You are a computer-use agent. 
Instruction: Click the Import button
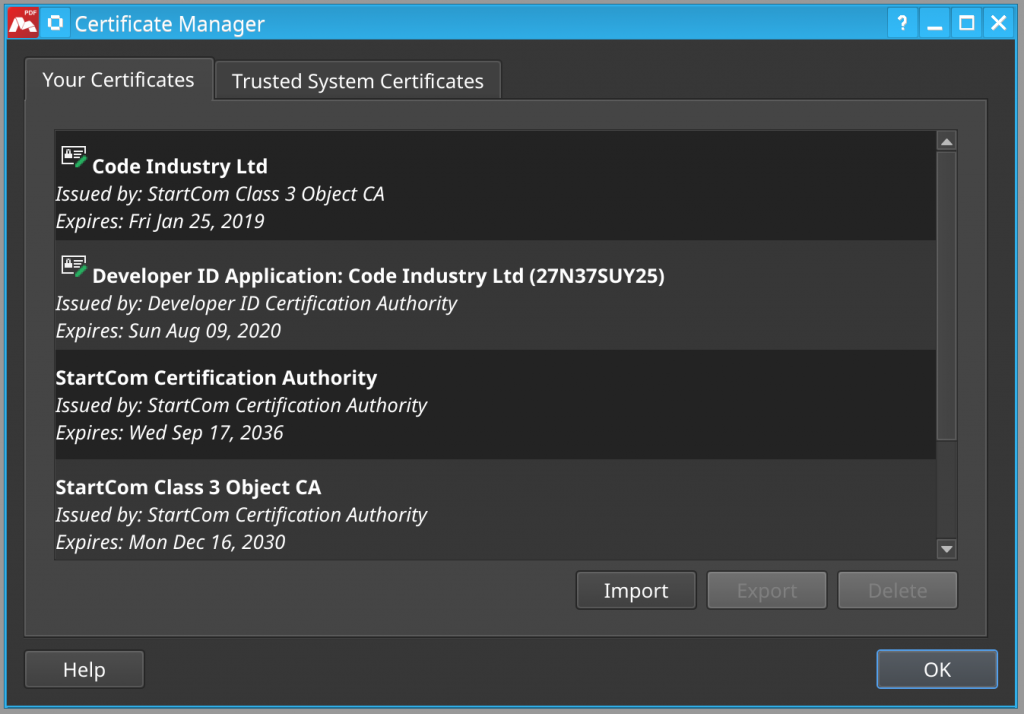pos(636,591)
